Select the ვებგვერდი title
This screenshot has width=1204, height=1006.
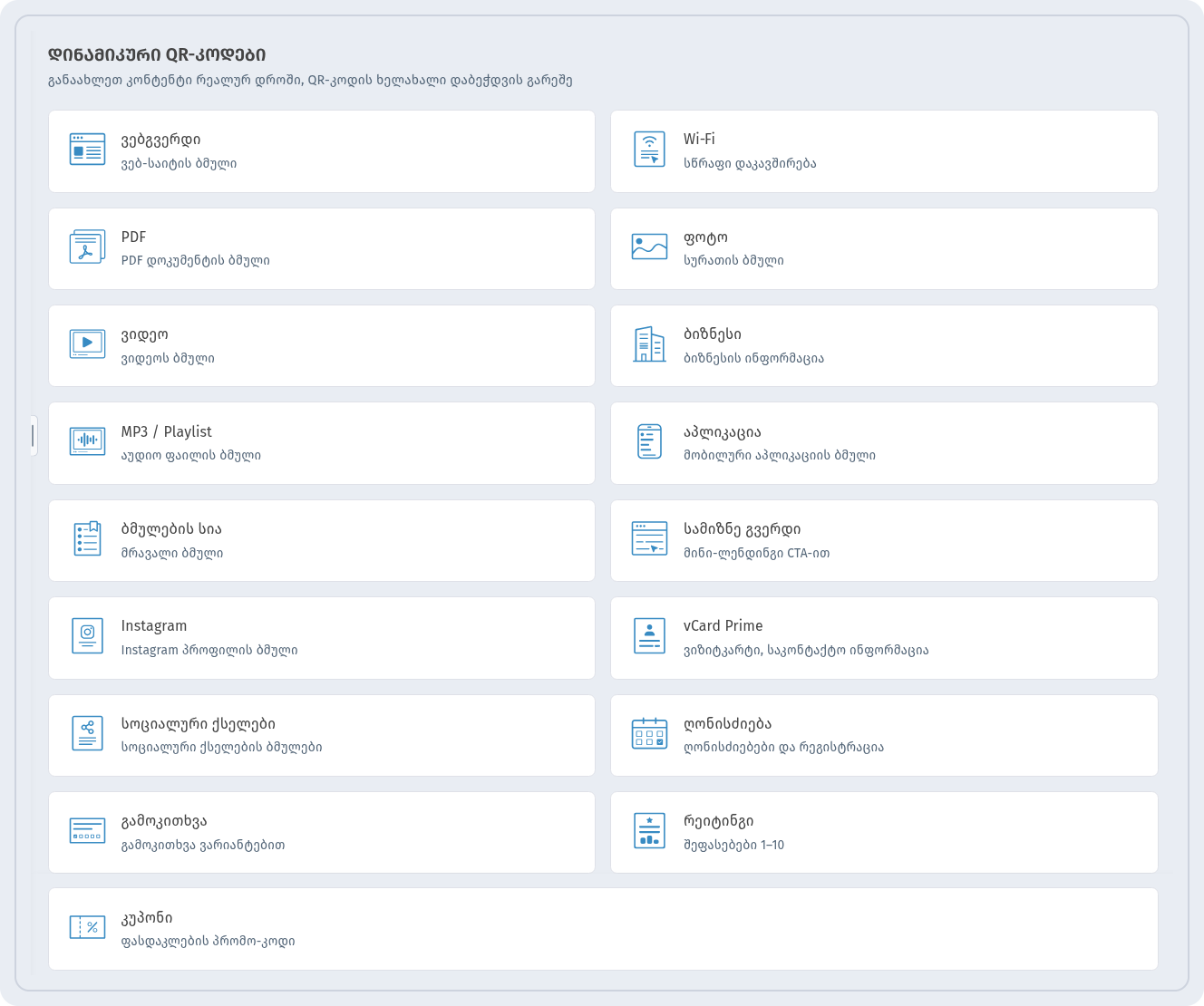click(x=161, y=140)
